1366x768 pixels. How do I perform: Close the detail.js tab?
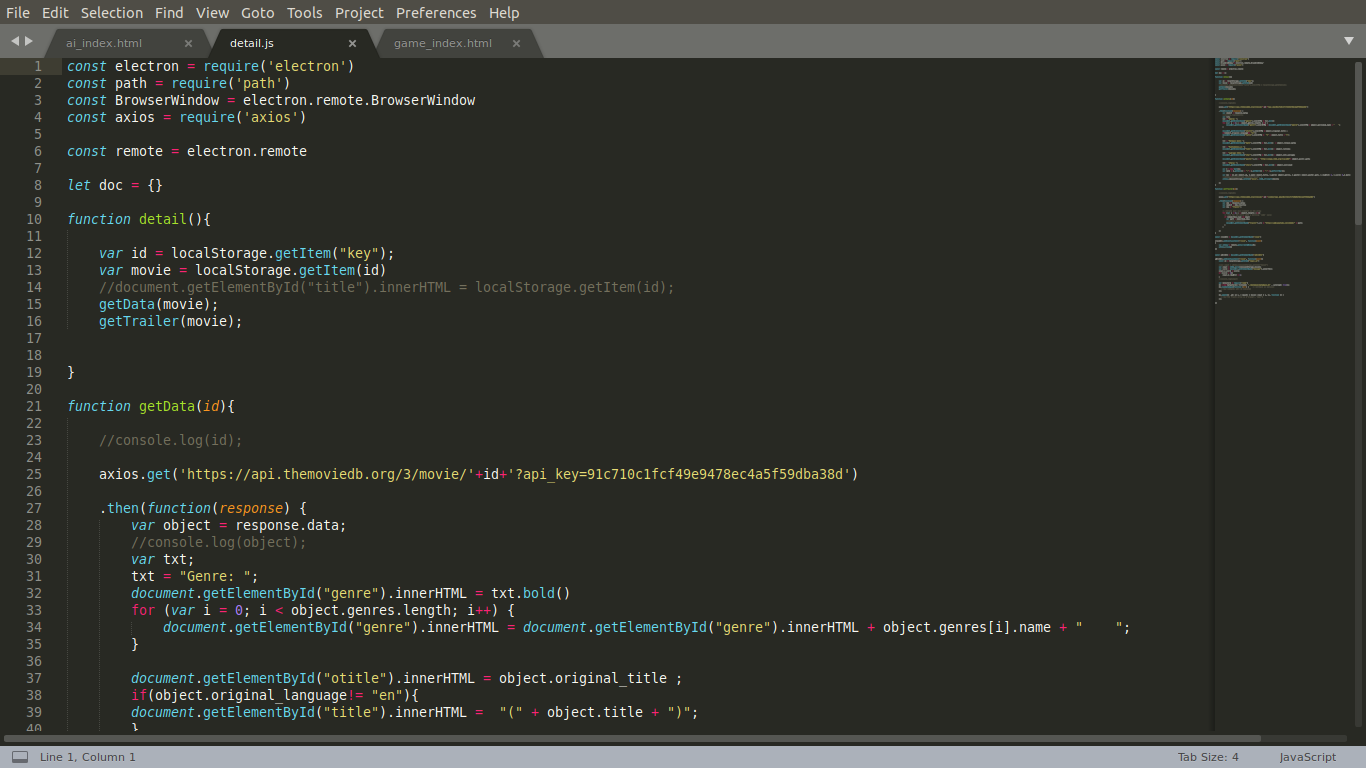(x=352, y=43)
